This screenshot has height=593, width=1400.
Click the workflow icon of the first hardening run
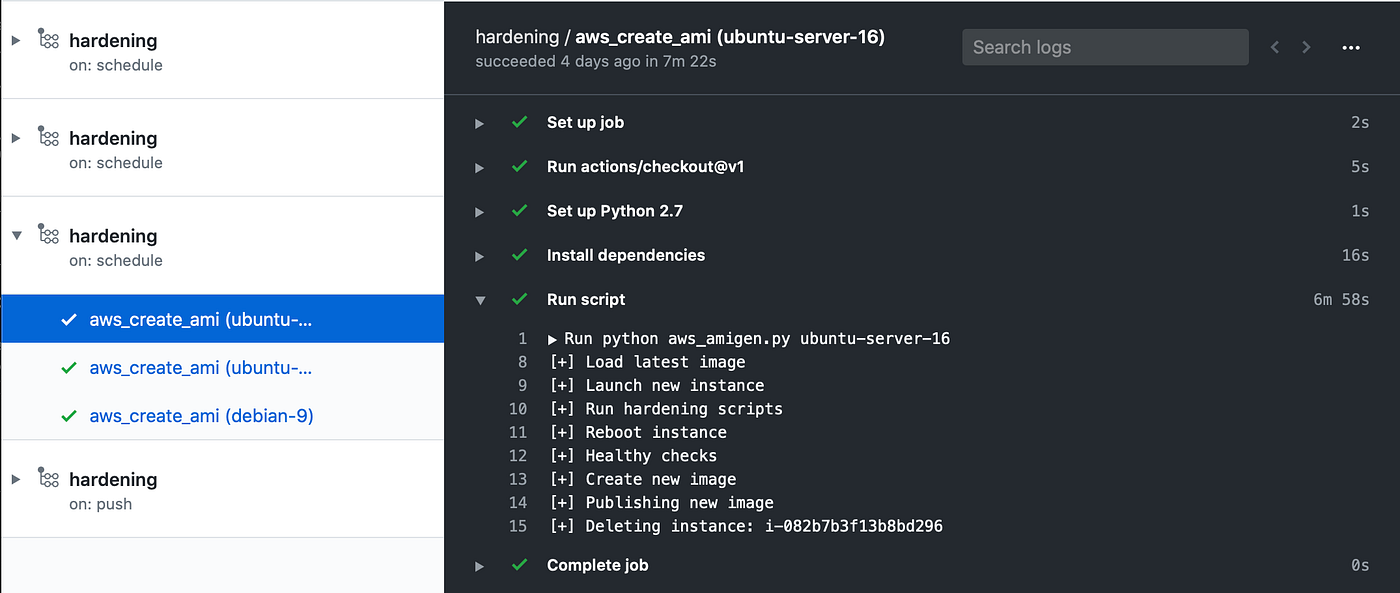click(x=47, y=39)
